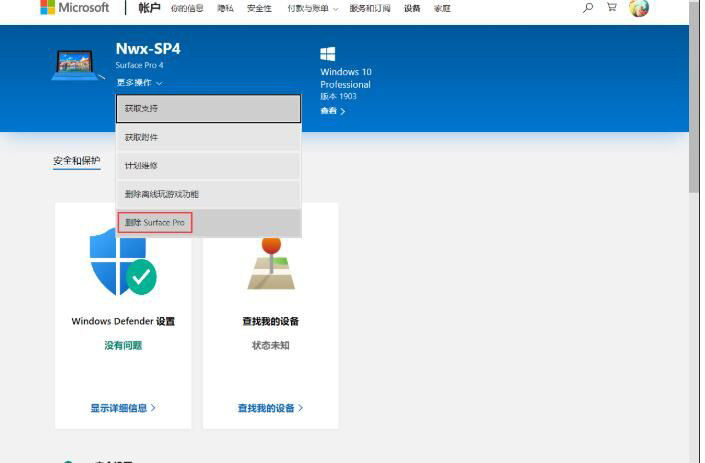Click the 版本 1903 text
The height and width of the screenshot is (463, 705).
pos(338,96)
